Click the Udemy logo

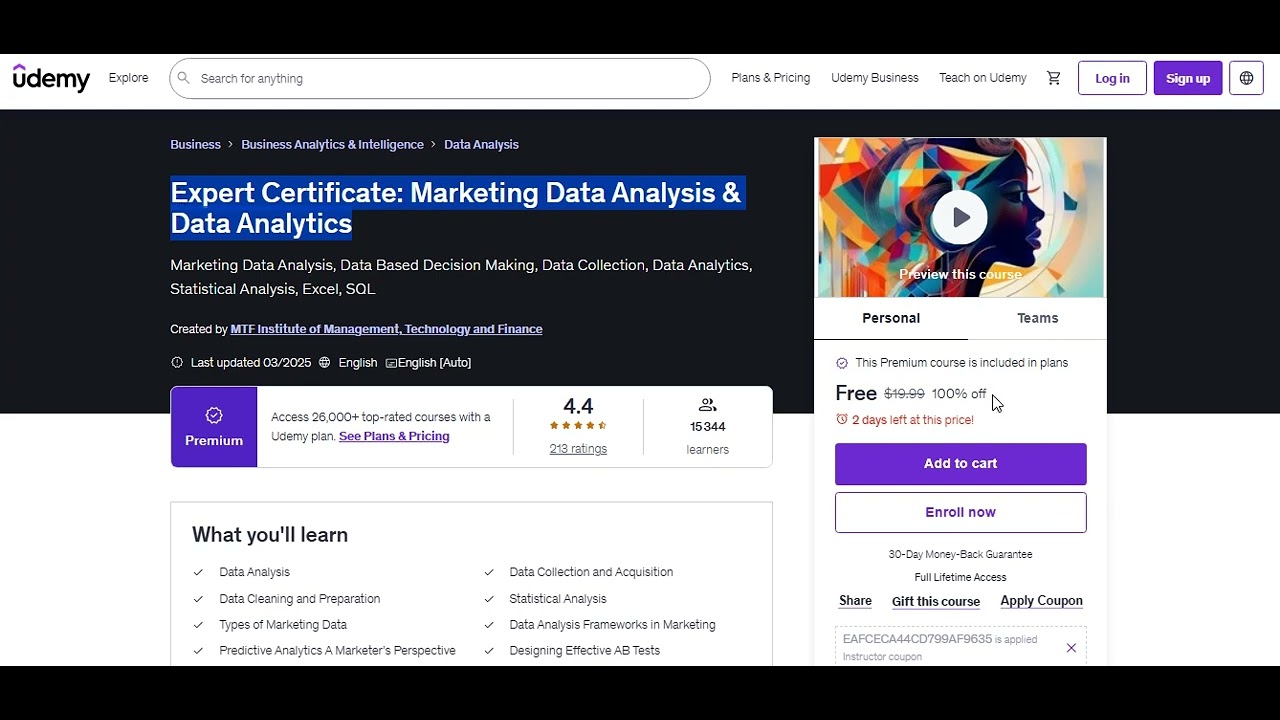click(51, 78)
